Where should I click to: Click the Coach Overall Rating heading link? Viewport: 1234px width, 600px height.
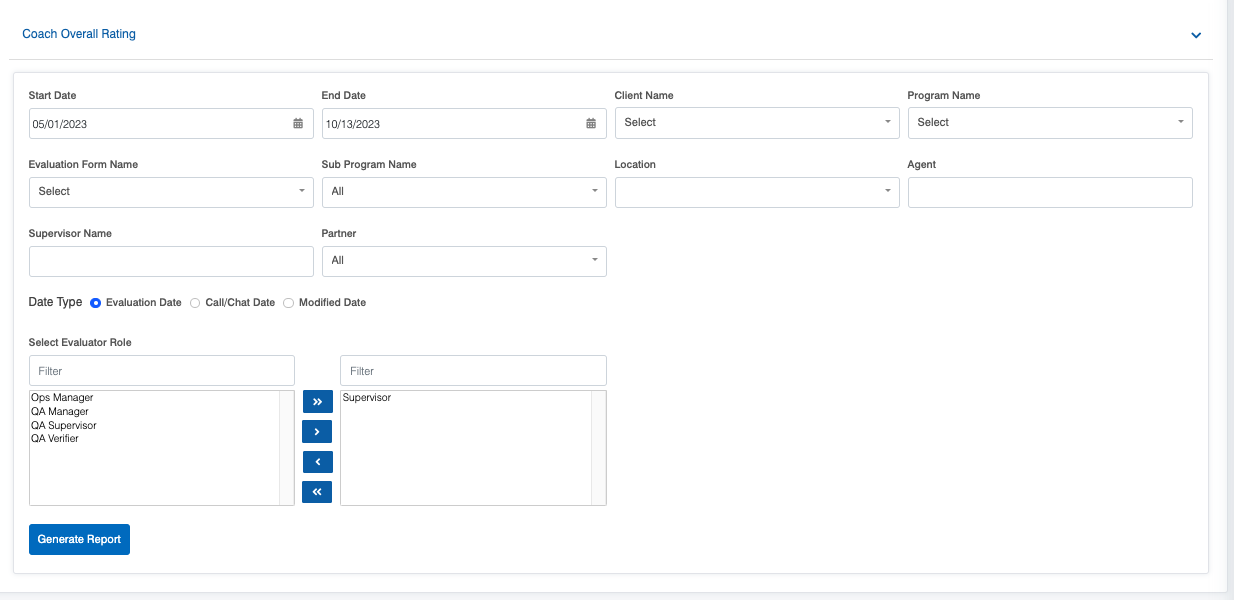(79, 34)
